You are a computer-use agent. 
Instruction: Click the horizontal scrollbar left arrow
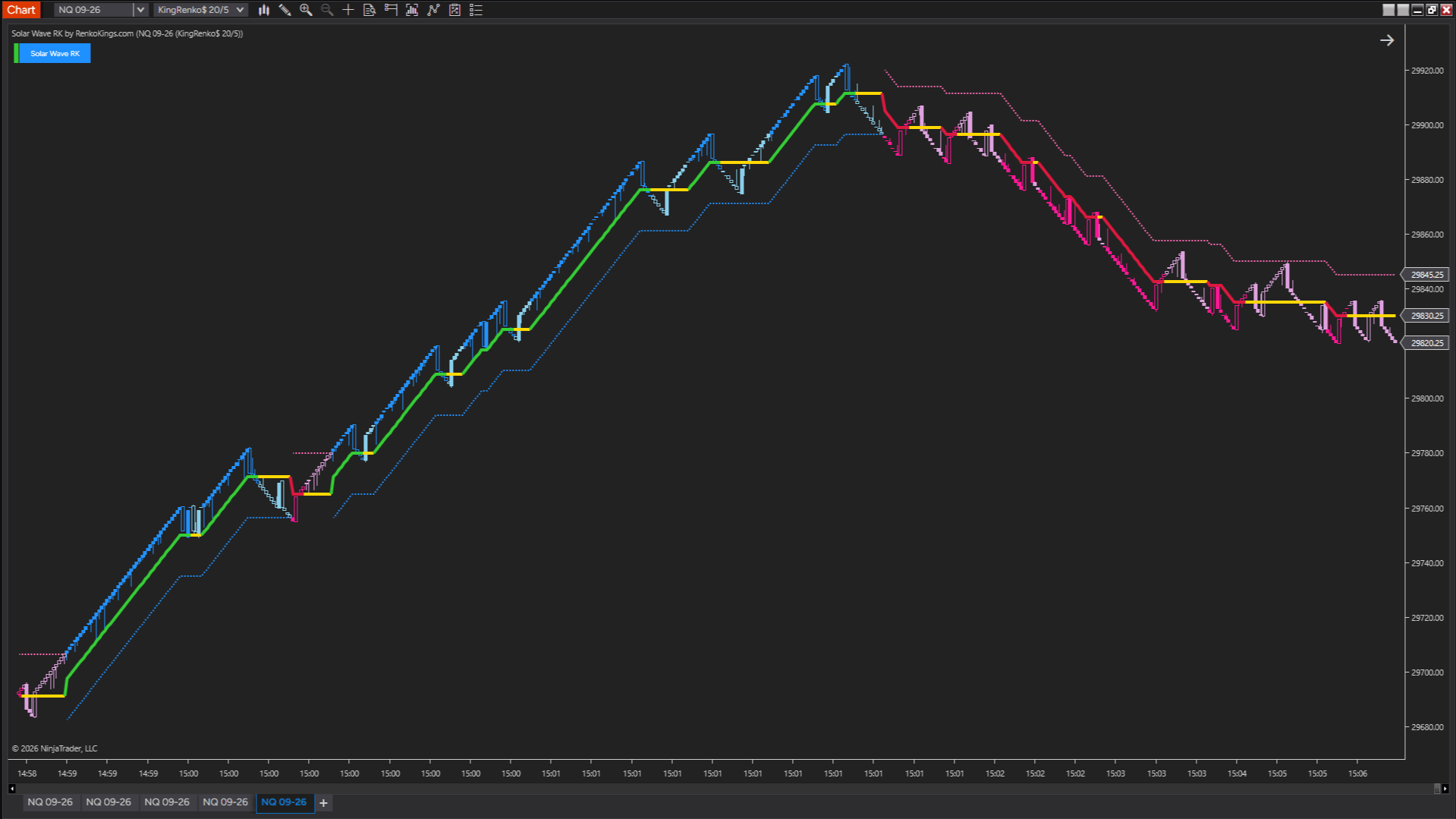pos(12,789)
